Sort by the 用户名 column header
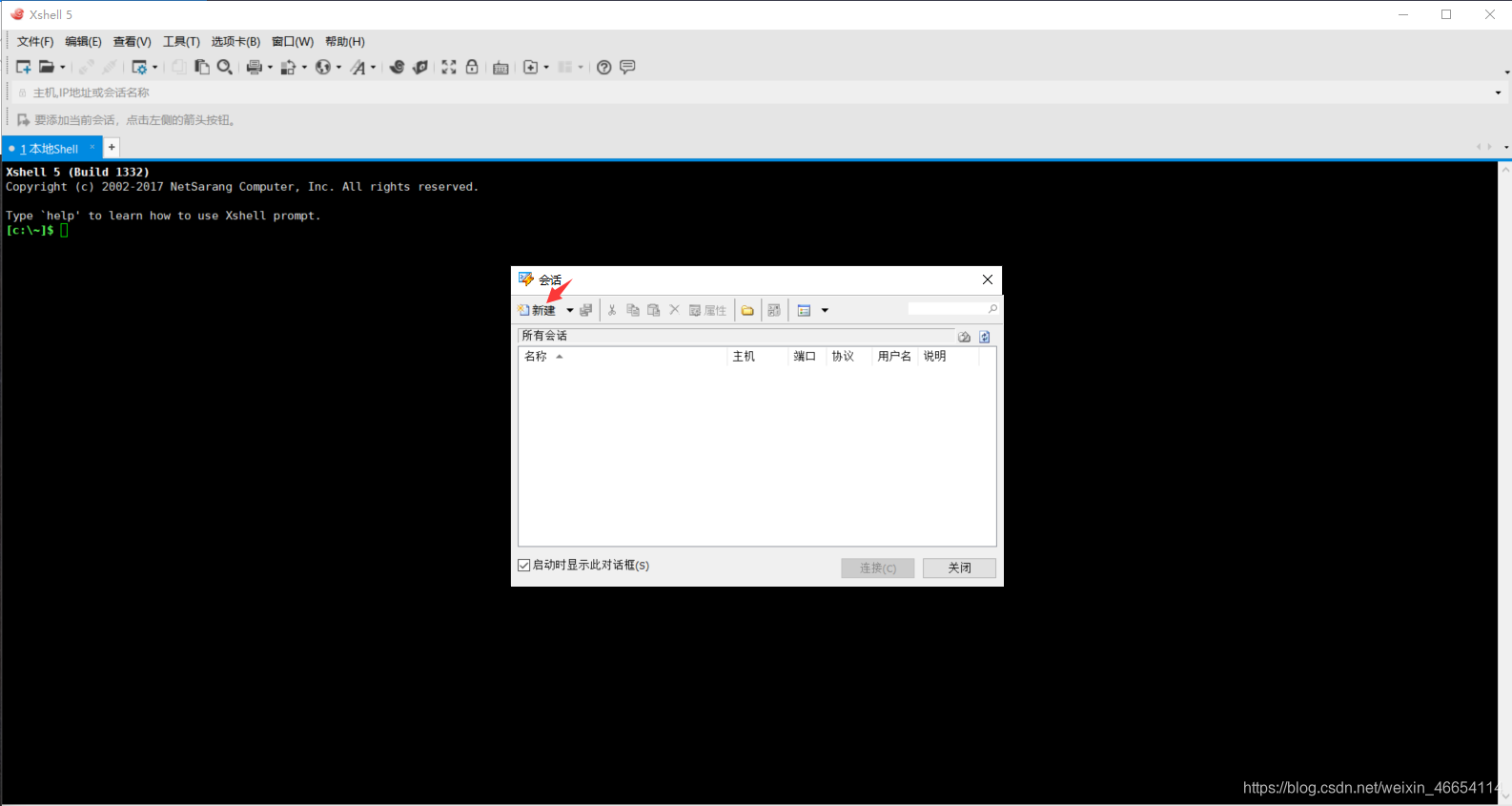This screenshot has width=1512, height=806. click(895, 356)
